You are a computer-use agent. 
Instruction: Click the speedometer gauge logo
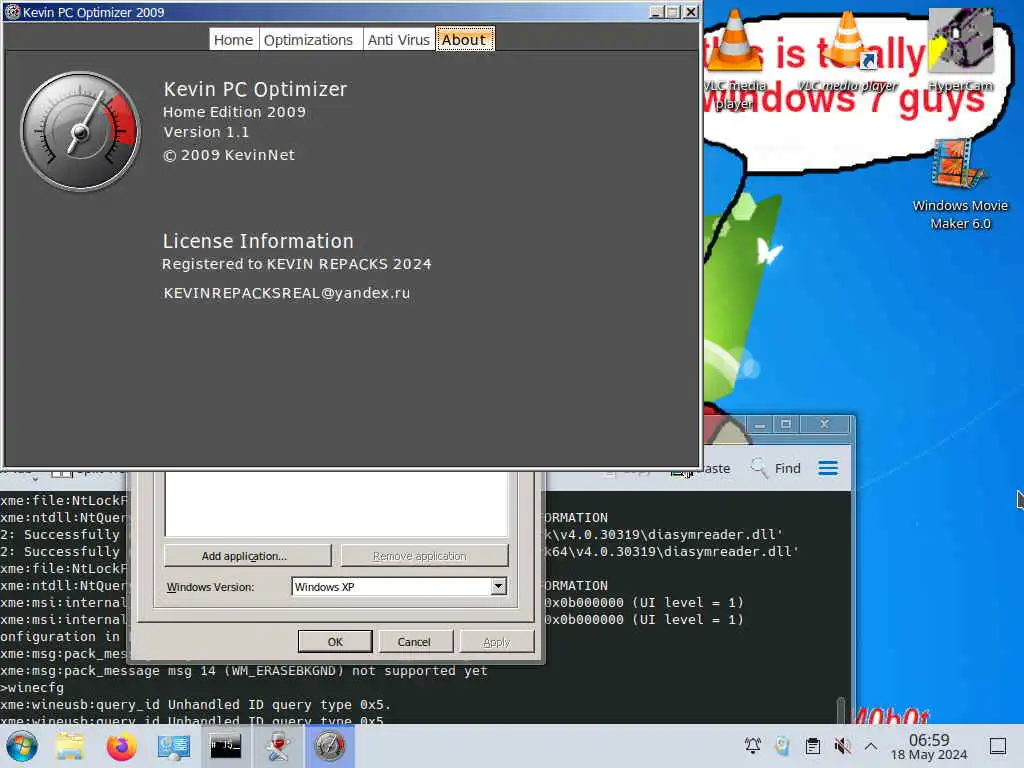pos(80,131)
